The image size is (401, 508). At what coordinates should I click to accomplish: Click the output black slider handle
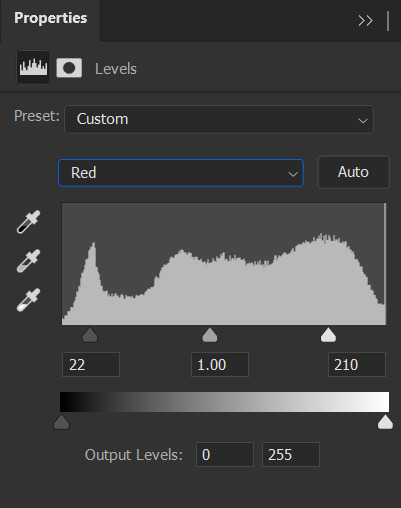point(61,422)
